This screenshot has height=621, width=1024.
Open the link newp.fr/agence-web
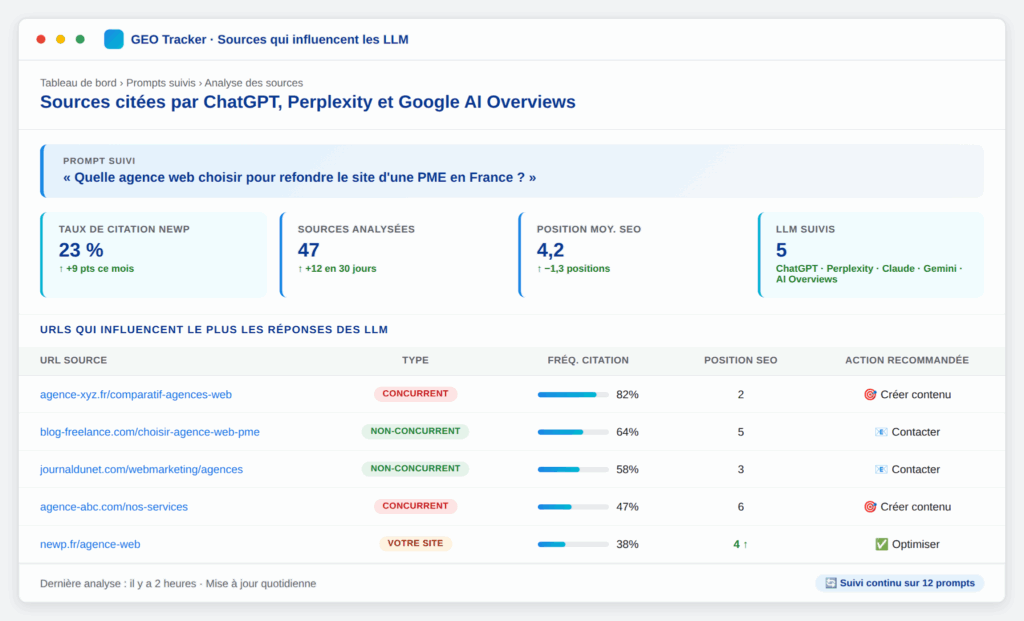[x=90, y=544]
